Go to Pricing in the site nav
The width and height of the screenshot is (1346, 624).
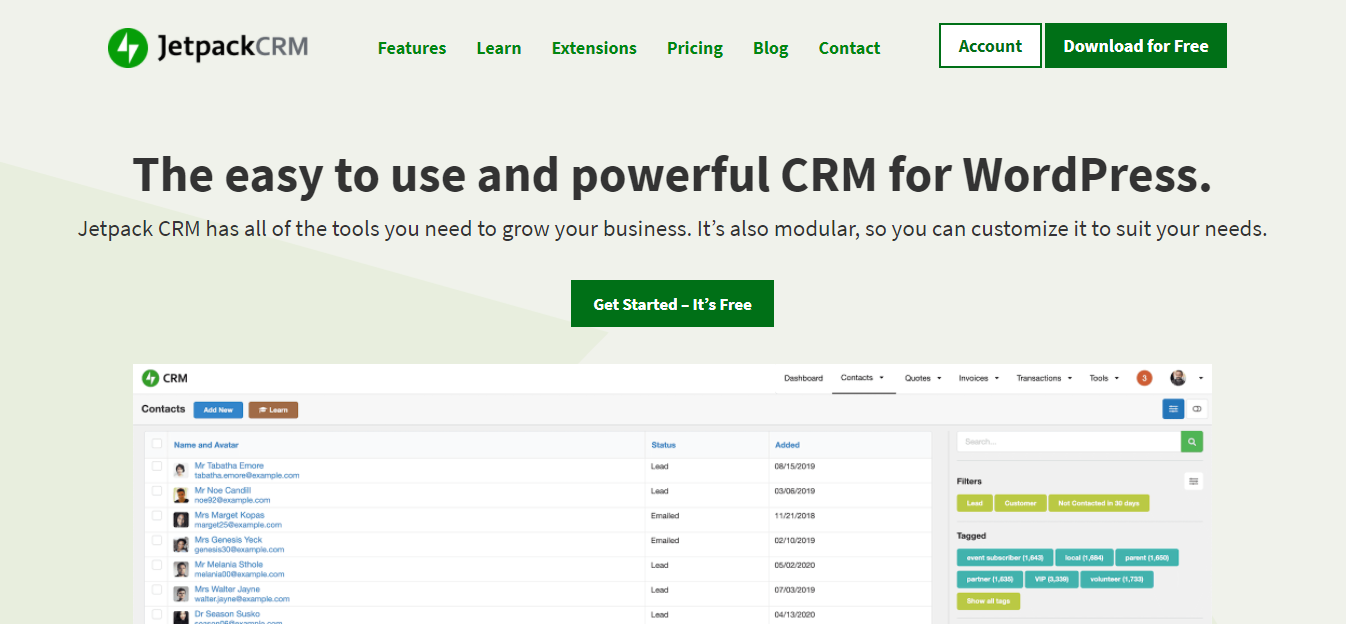[x=695, y=48]
